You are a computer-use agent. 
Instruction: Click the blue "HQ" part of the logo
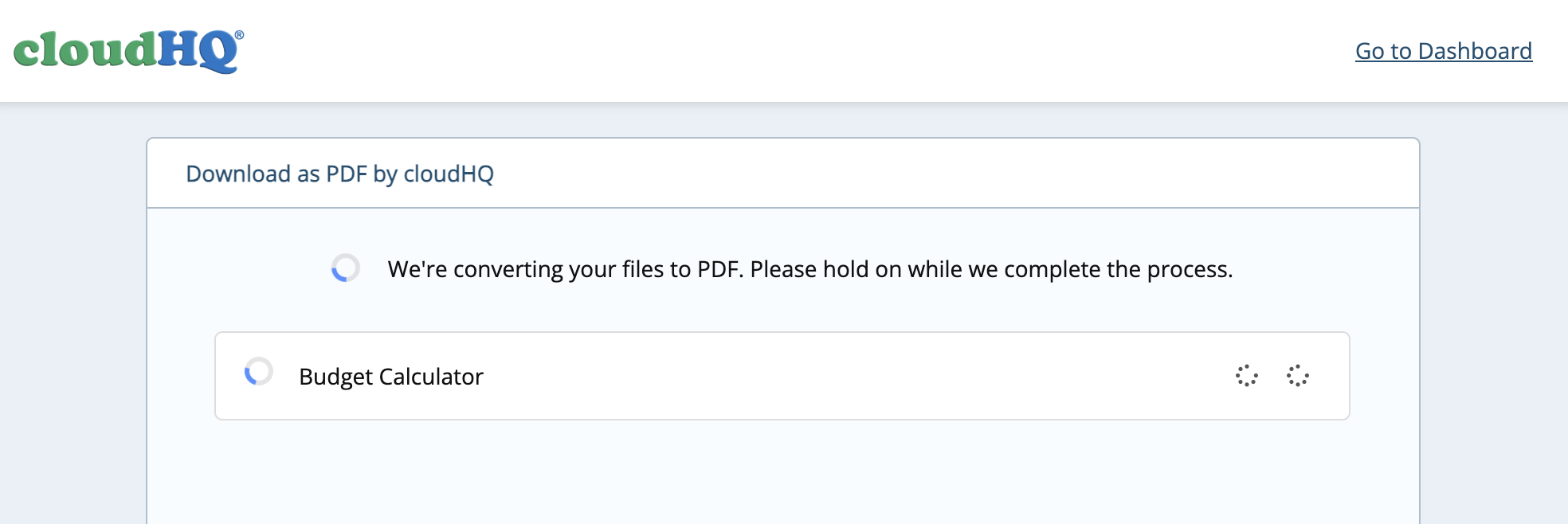pyautogui.click(x=198, y=52)
